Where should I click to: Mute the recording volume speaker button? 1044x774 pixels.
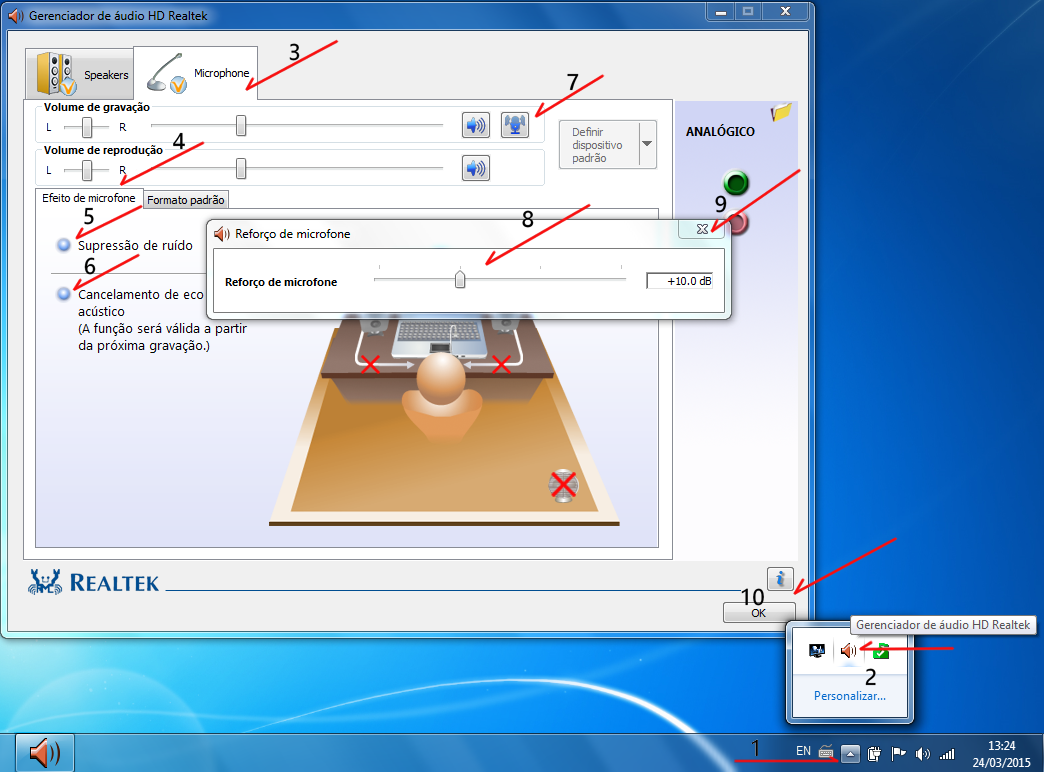pos(475,125)
